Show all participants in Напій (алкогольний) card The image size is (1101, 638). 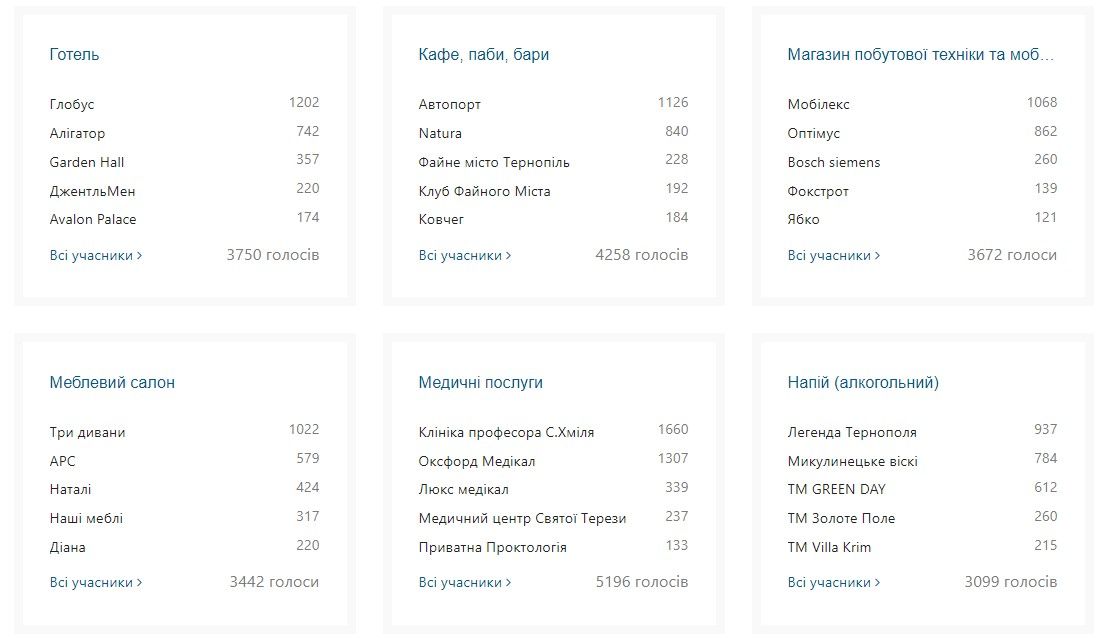833,582
